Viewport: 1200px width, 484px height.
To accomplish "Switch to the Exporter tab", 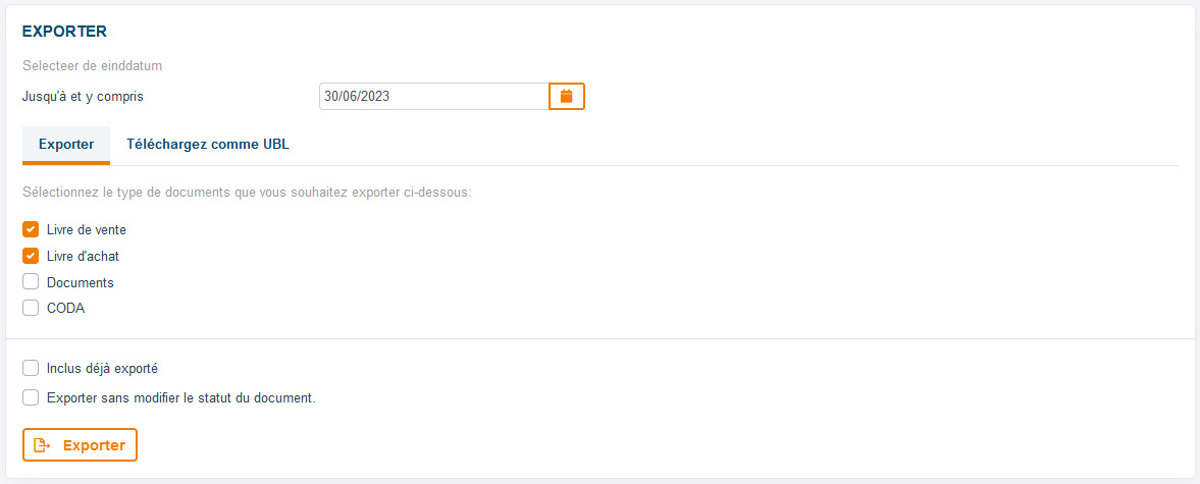I will (66, 144).
